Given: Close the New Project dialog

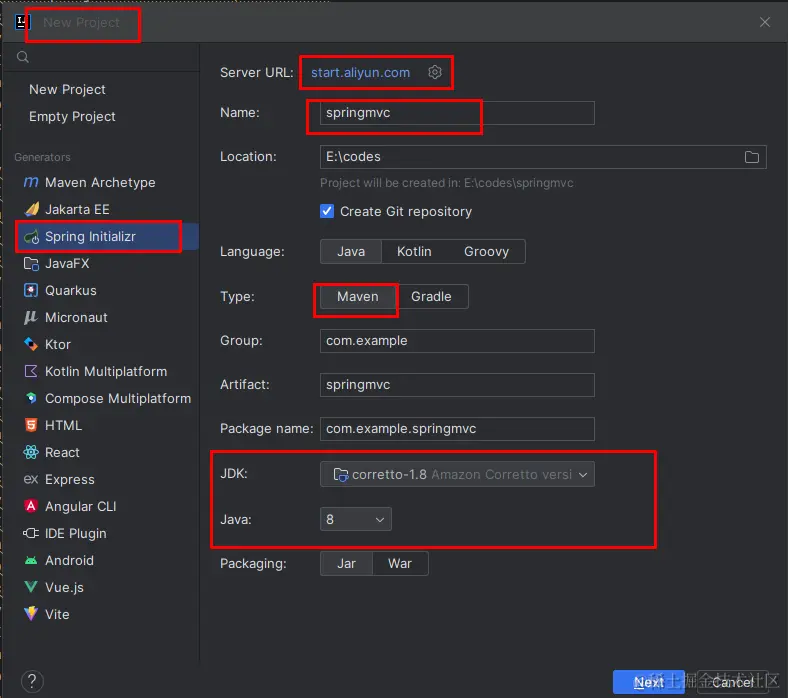Looking at the screenshot, I should (764, 22).
